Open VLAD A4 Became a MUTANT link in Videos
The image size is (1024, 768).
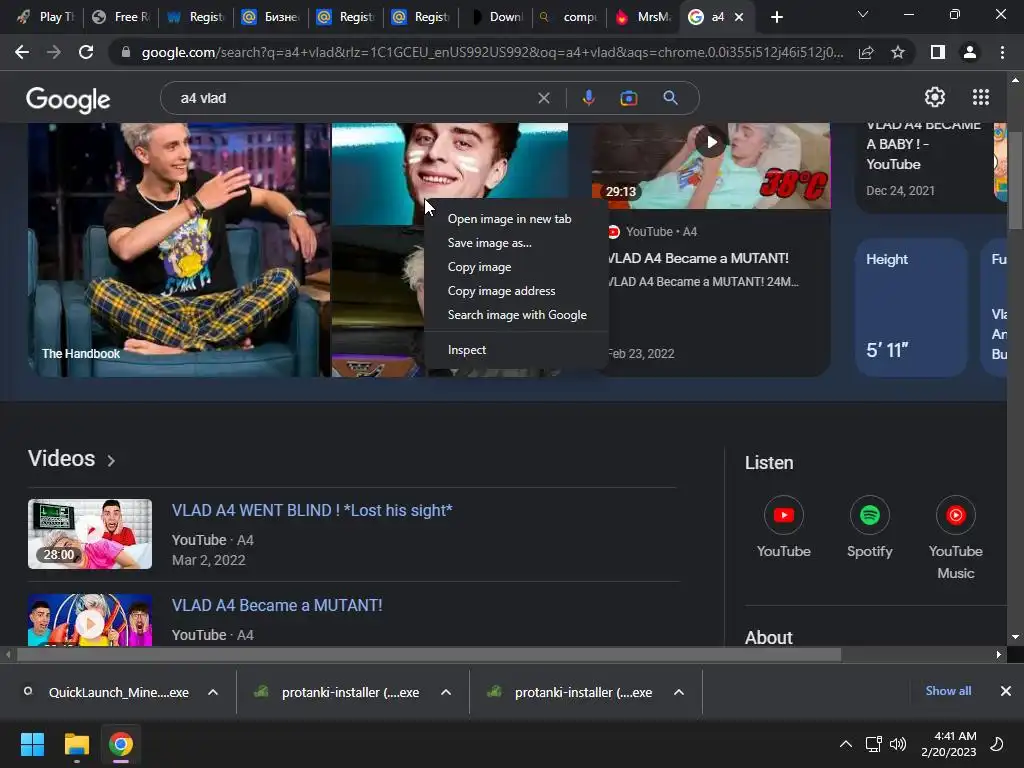[x=277, y=605]
